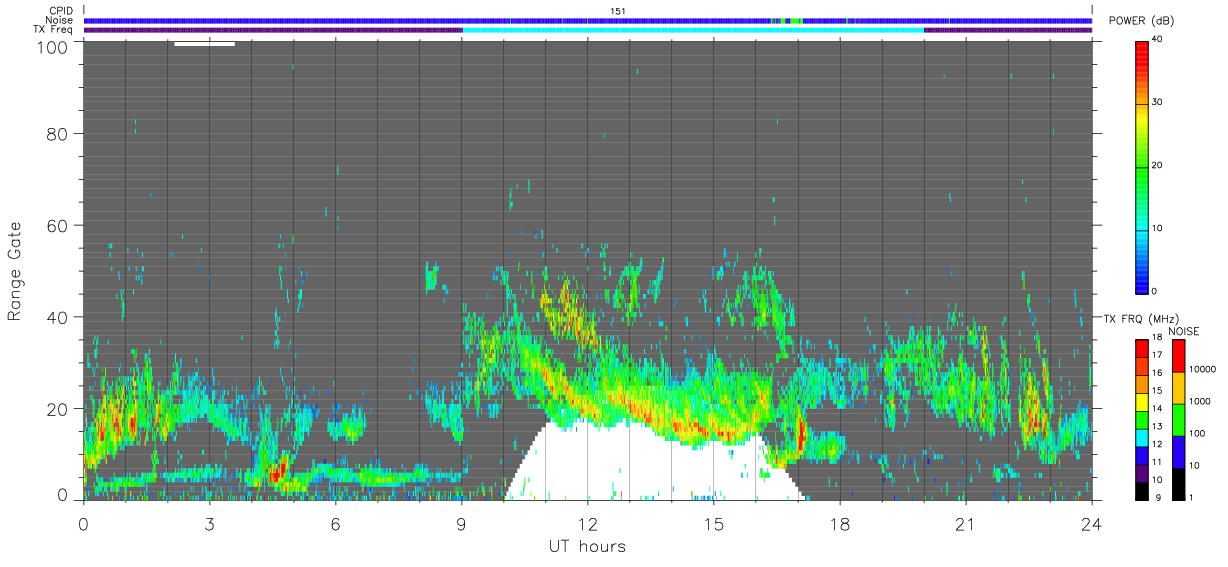Click the white bar near top-left of plot
Viewport: 1228px width, 567px height.
tap(205, 43)
